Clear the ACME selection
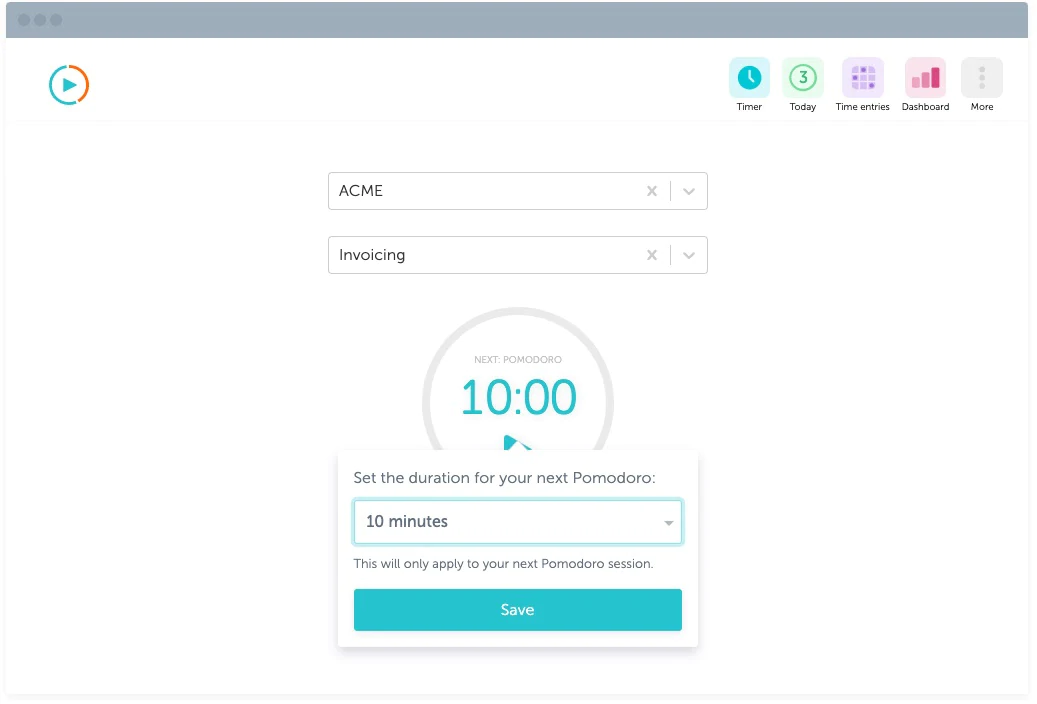The width and height of the screenshot is (1037, 704). (x=652, y=191)
